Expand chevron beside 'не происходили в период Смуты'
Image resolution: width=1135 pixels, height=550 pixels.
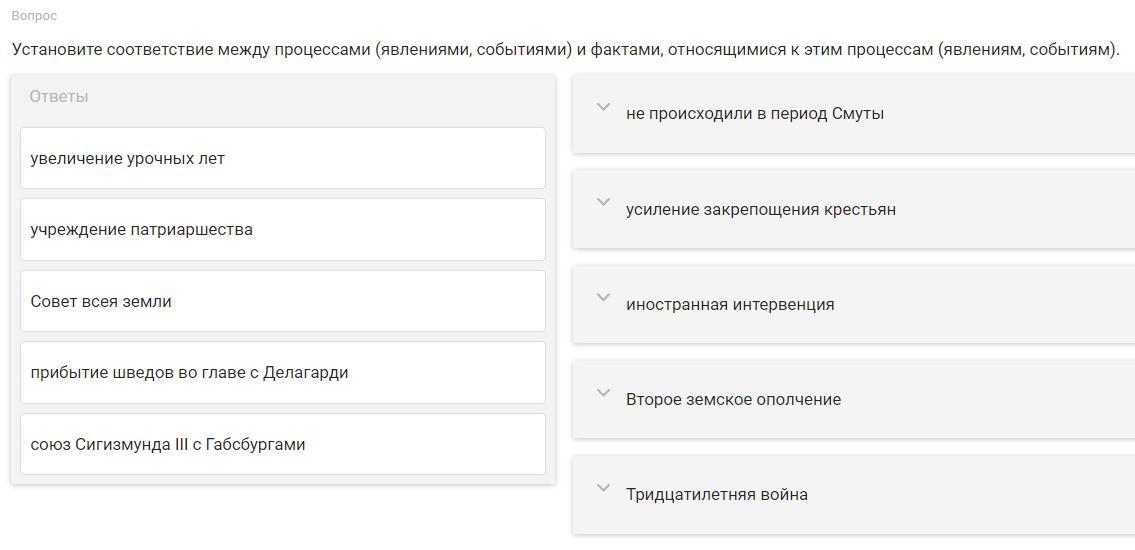coord(603,107)
